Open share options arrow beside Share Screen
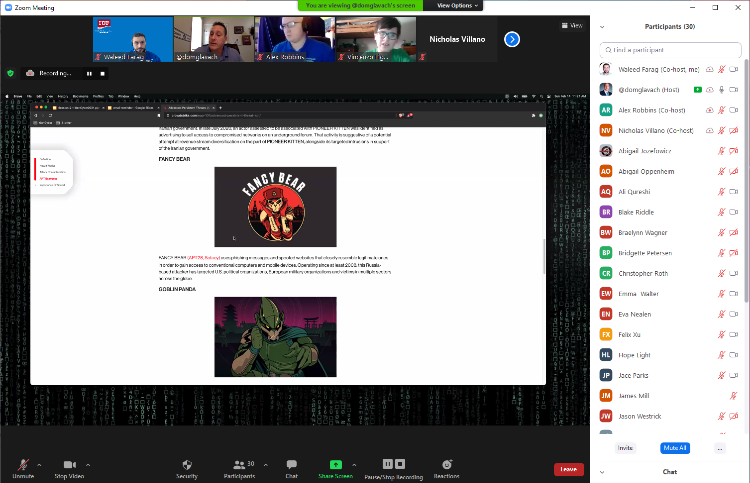750x483 pixels. (x=354, y=465)
